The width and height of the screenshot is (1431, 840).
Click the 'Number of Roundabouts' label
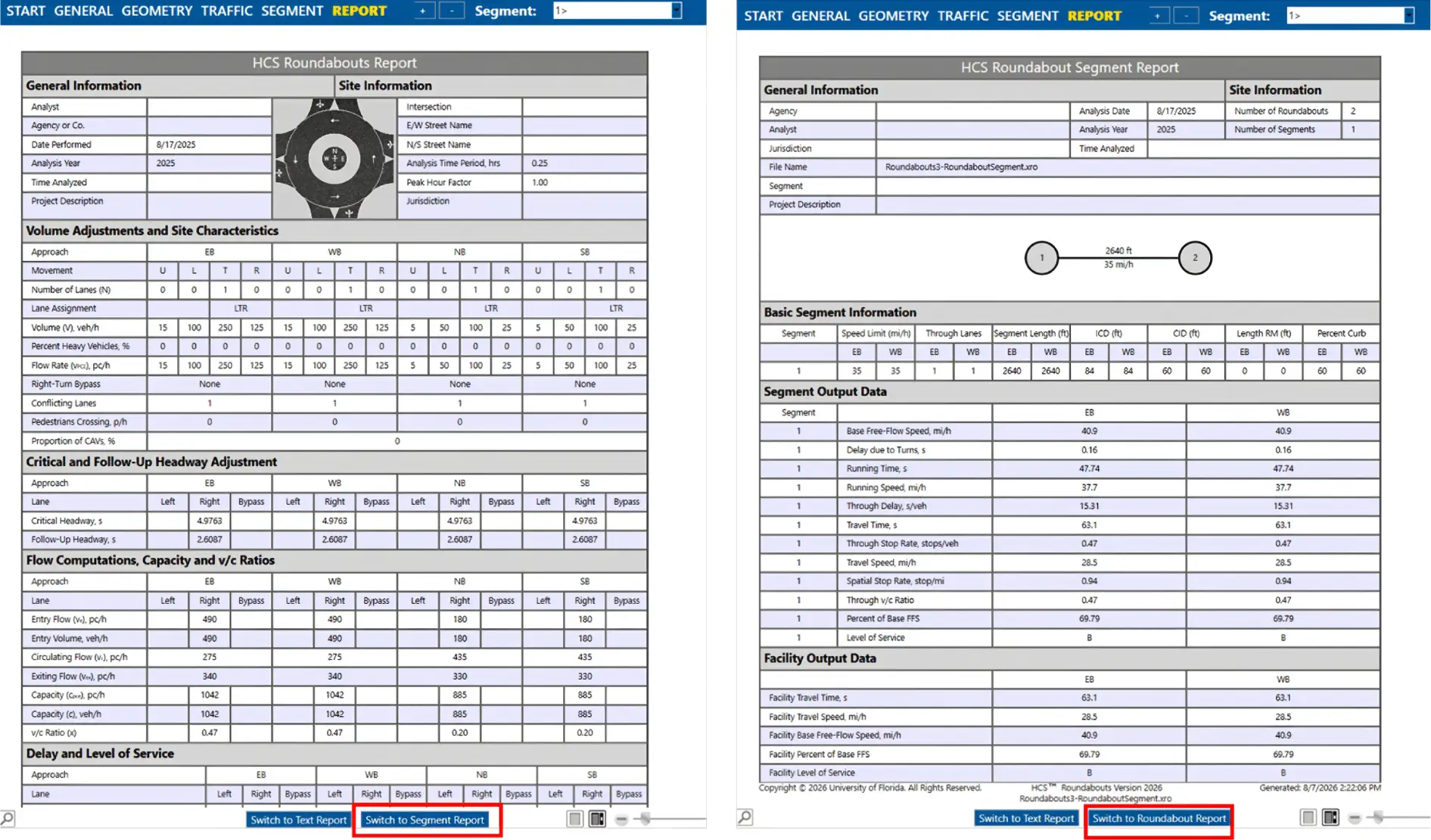[x=1280, y=111]
